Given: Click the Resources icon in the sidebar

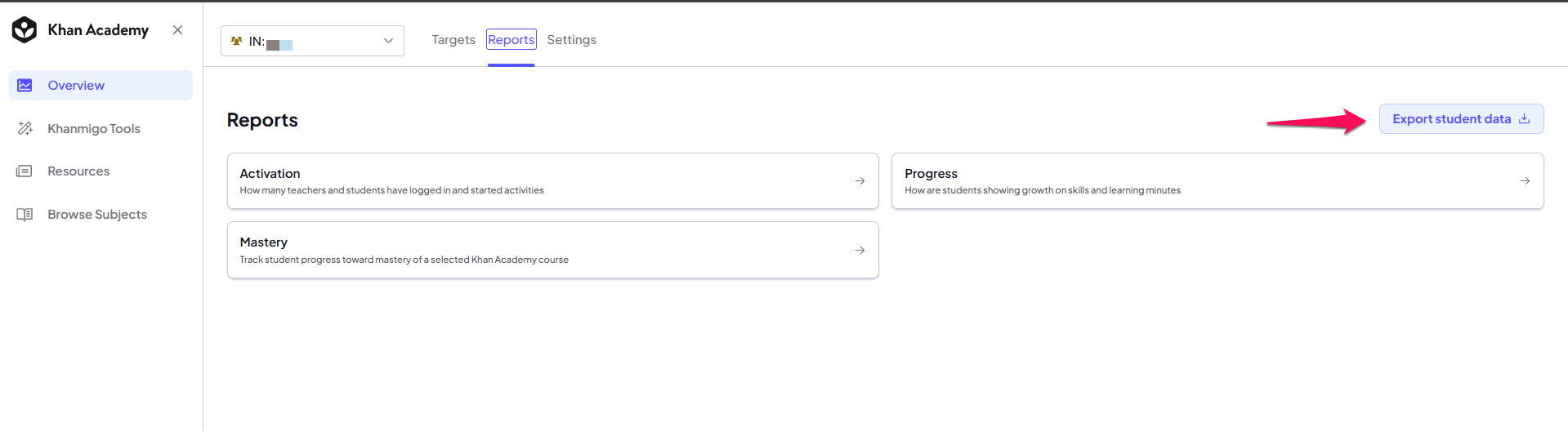Looking at the screenshot, I should tap(25, 171).
